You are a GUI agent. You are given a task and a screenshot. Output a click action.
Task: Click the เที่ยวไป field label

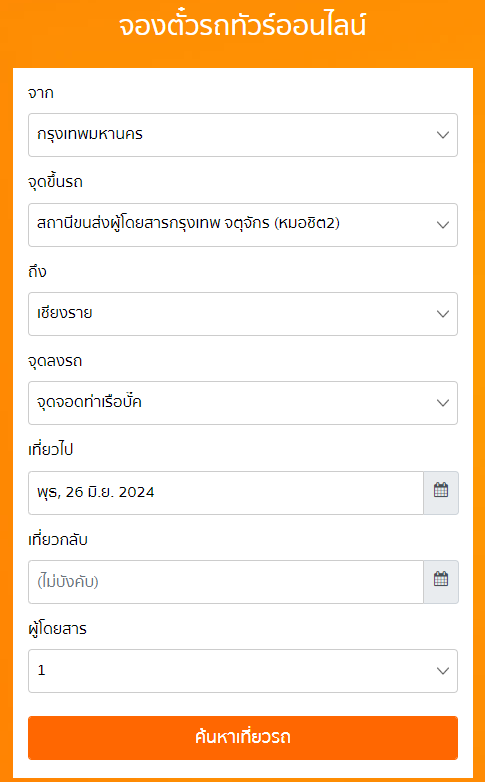click(51, 450)
